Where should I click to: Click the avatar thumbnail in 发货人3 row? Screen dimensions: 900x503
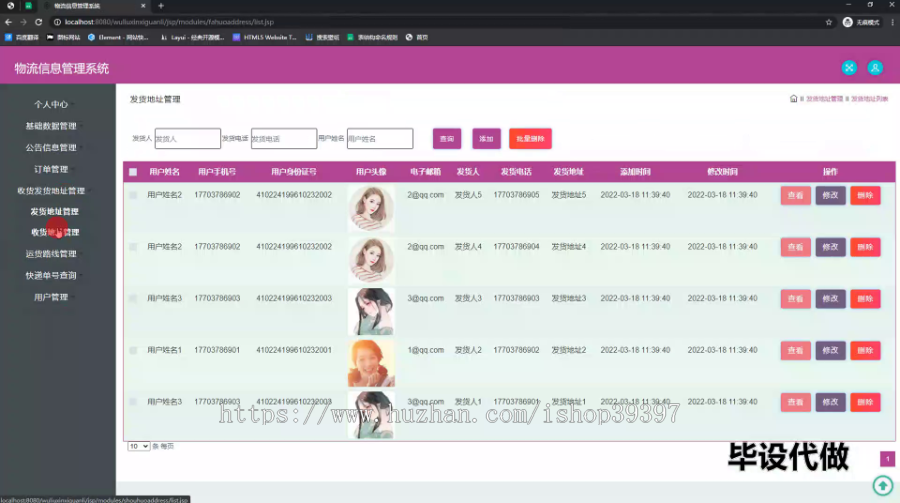click(x=371, y=312)
